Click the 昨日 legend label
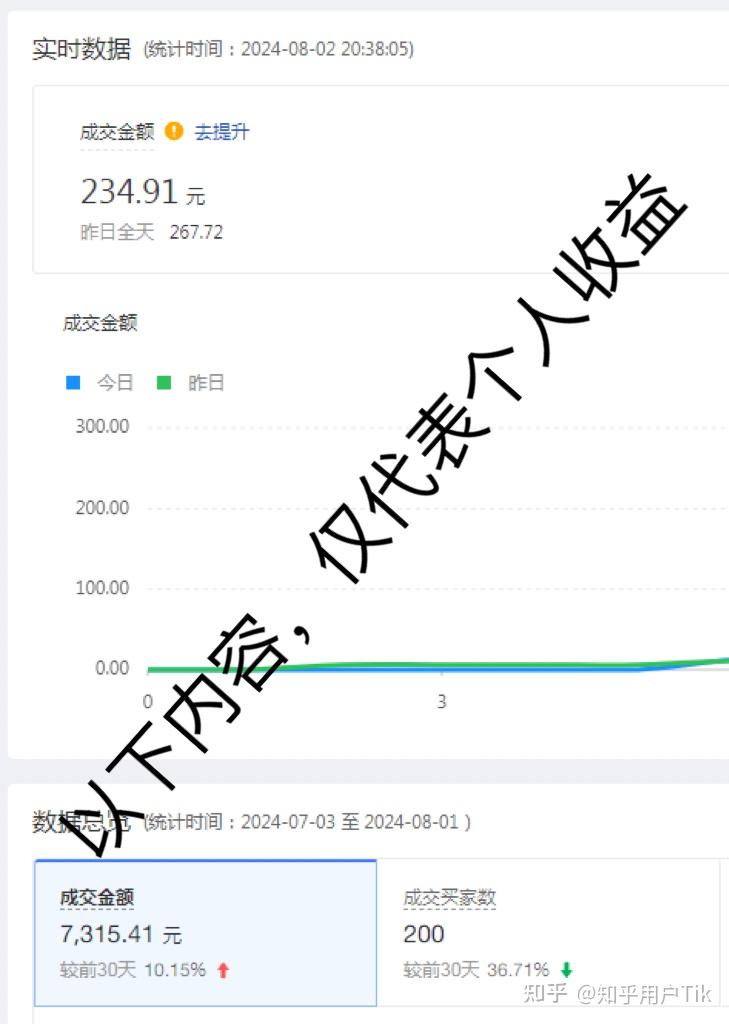729x1024 pixels. tap(206, 383)
